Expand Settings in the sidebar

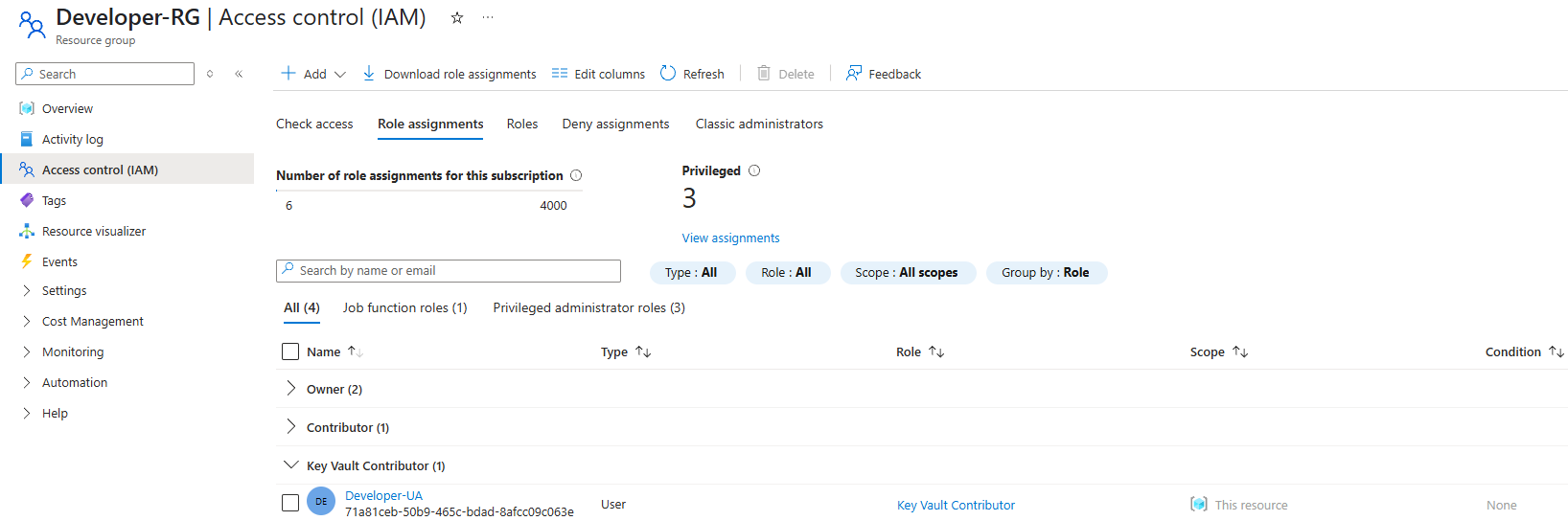click(x=27, y=290)
